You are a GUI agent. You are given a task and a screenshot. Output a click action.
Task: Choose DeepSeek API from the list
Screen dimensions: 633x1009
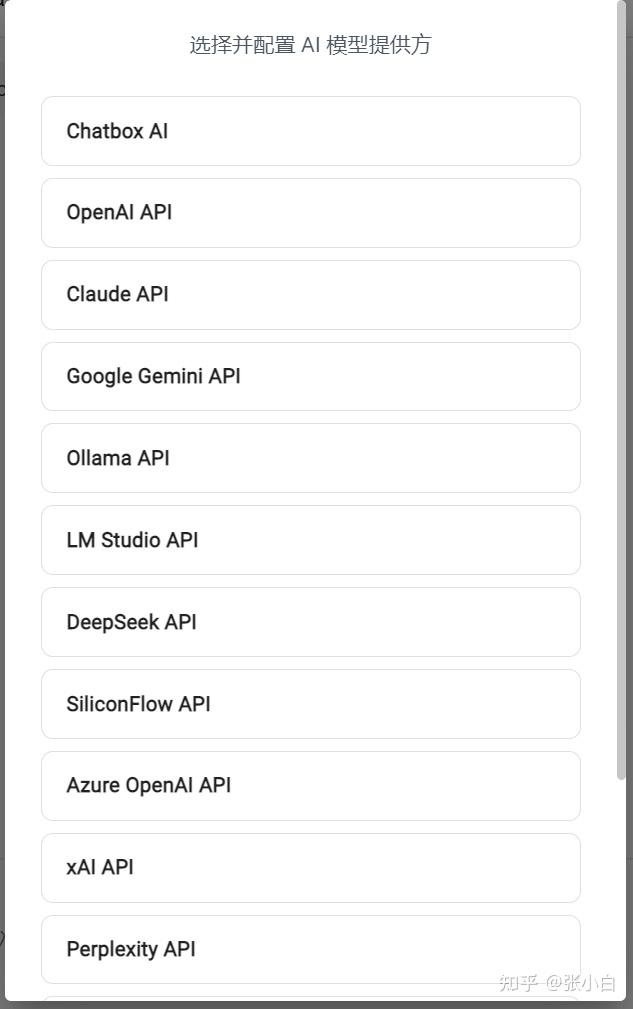pos(311,622)
